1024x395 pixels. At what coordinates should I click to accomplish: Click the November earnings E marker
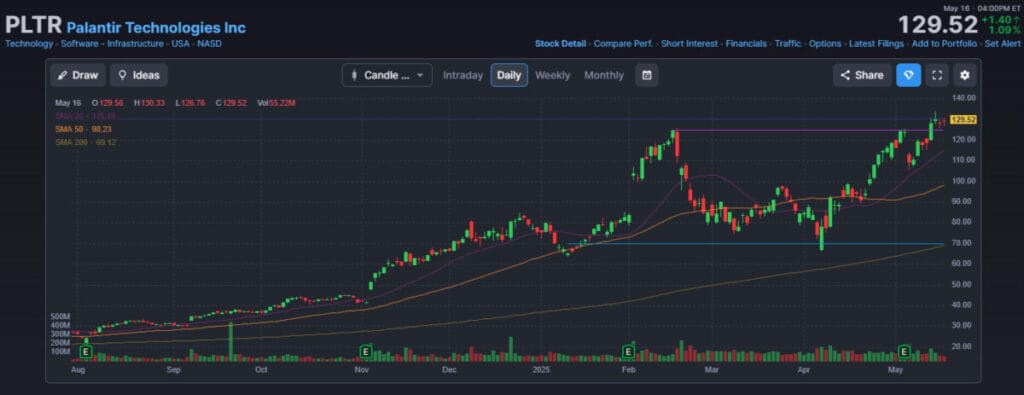click(x=366, y=352)
